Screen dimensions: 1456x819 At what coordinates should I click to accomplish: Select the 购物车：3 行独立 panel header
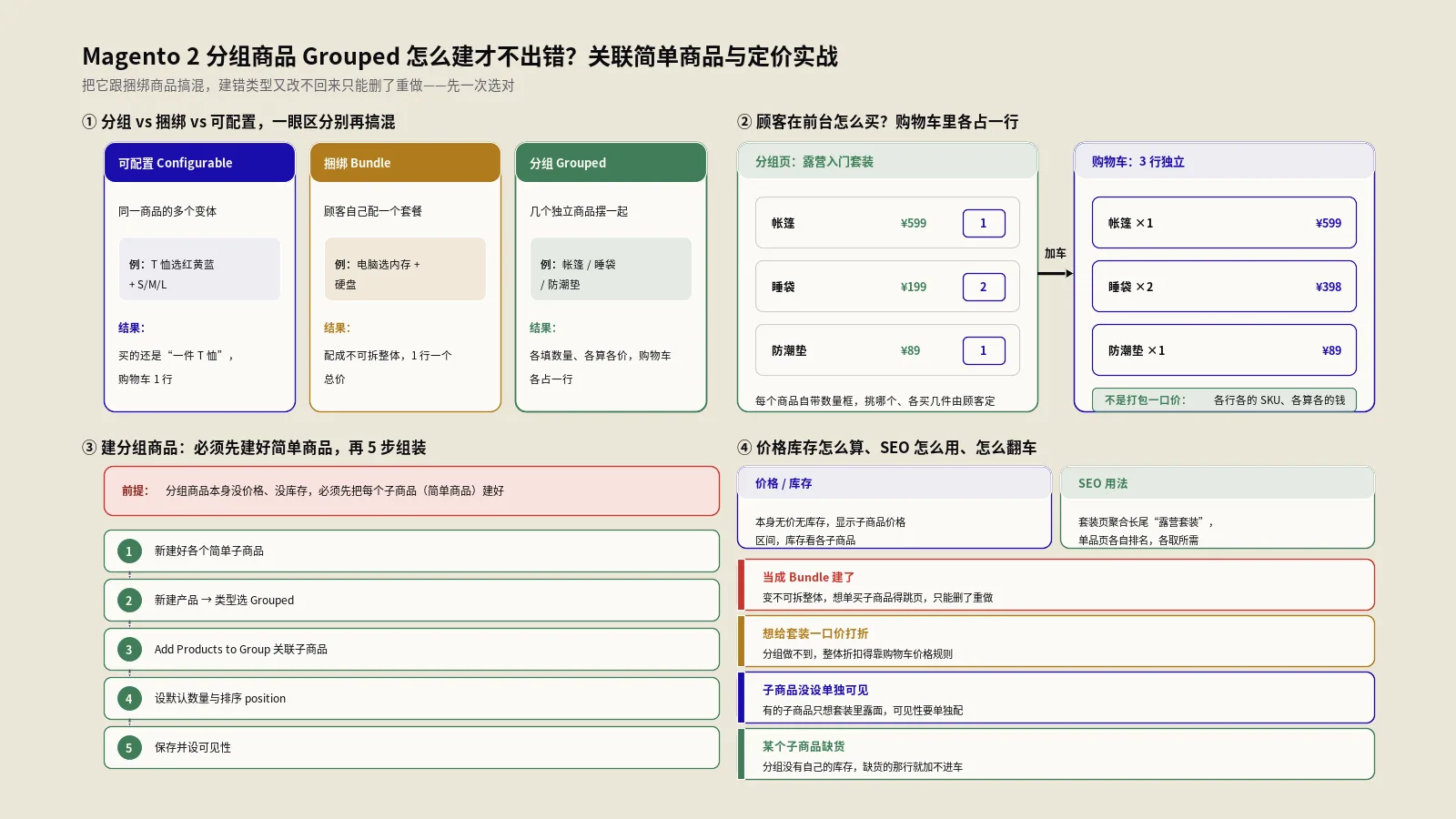(1224, 161)
